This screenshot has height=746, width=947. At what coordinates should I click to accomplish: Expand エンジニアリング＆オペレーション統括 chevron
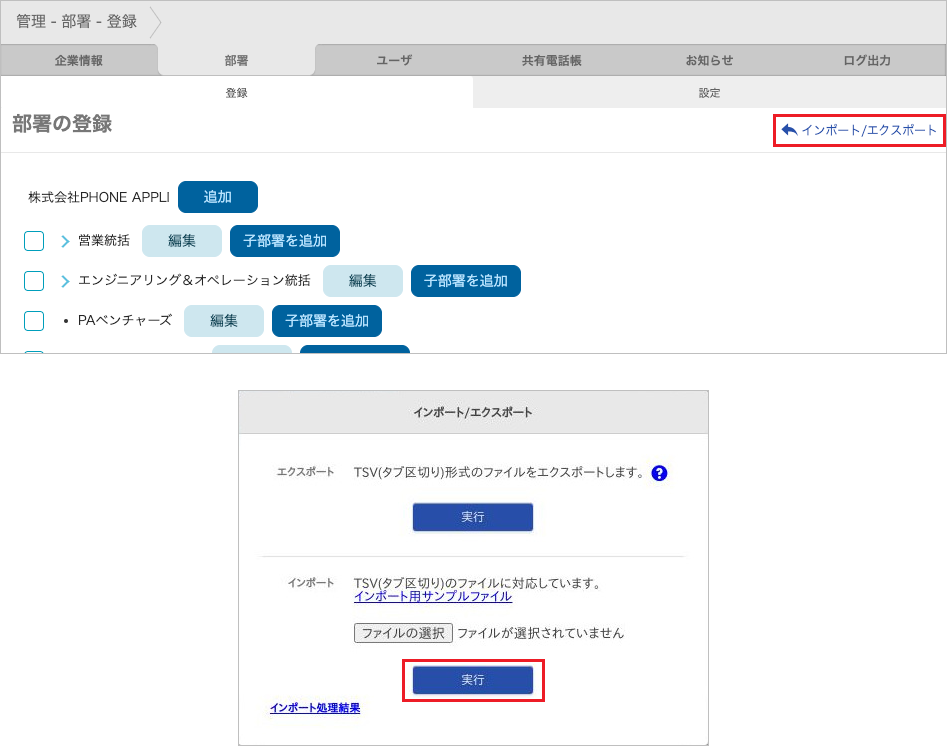65,281
